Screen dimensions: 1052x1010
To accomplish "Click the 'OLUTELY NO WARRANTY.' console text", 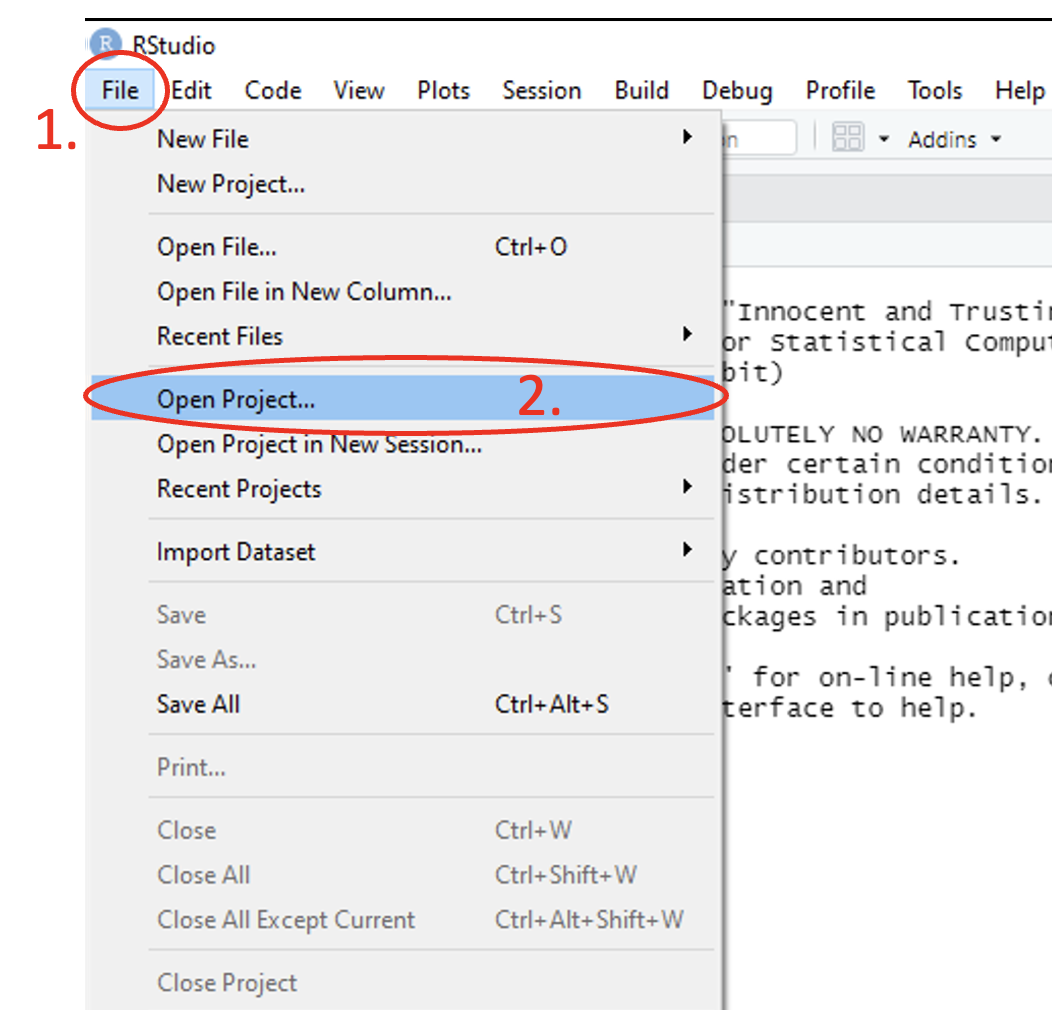I will pyautogui.click(x=882, y=434).
